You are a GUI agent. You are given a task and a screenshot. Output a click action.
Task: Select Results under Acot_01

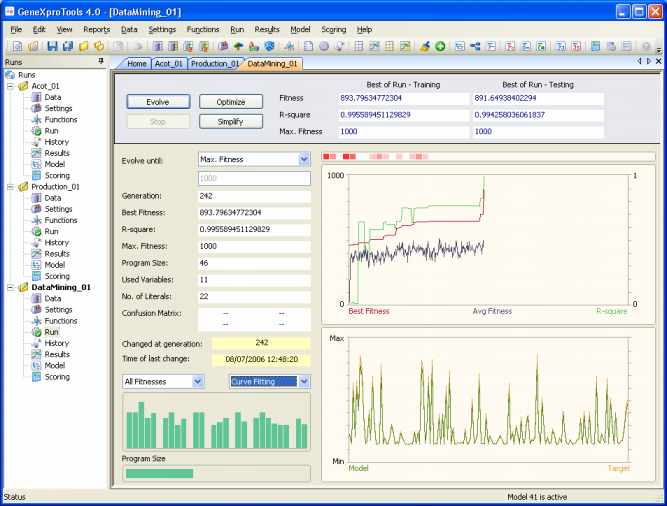(x=57, y=153)
